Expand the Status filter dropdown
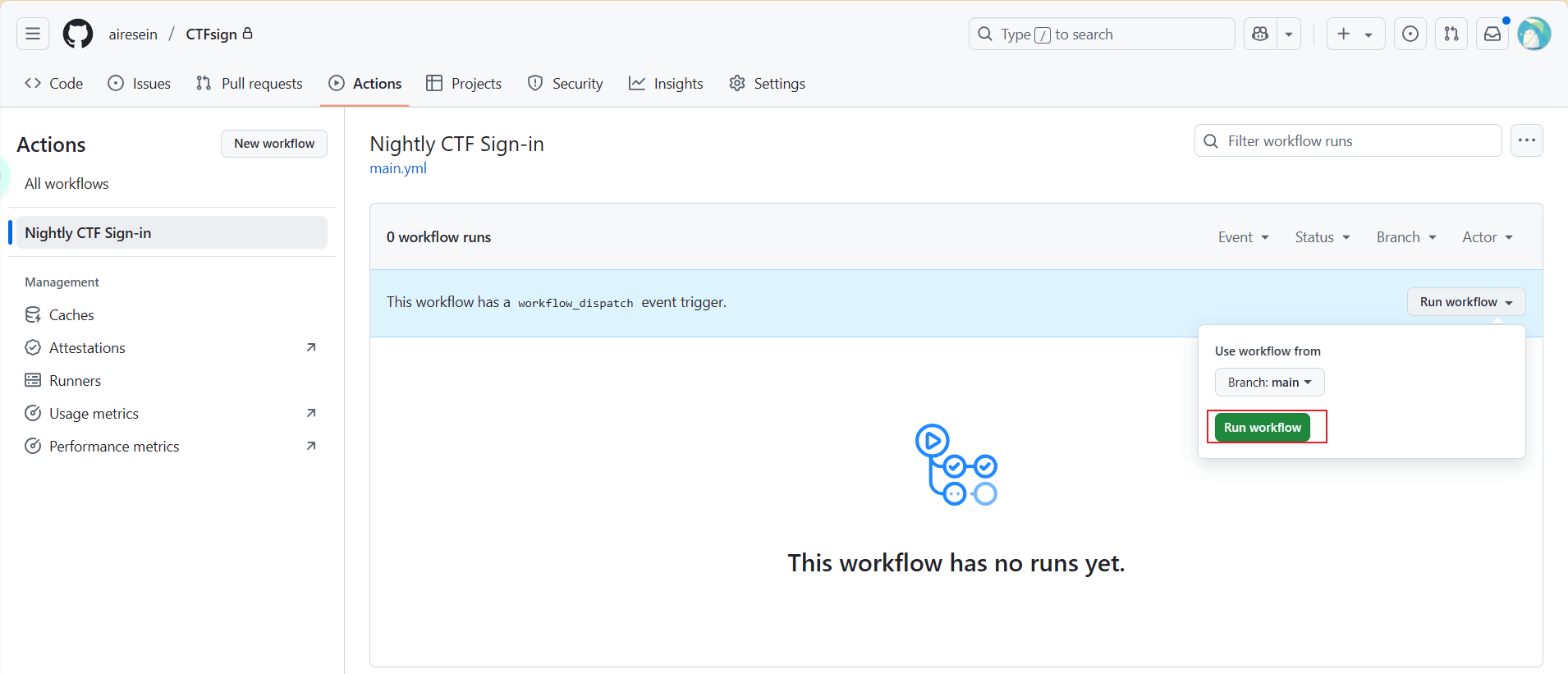The height and width of the screenshot is (674, 1568). point(1322,237)
